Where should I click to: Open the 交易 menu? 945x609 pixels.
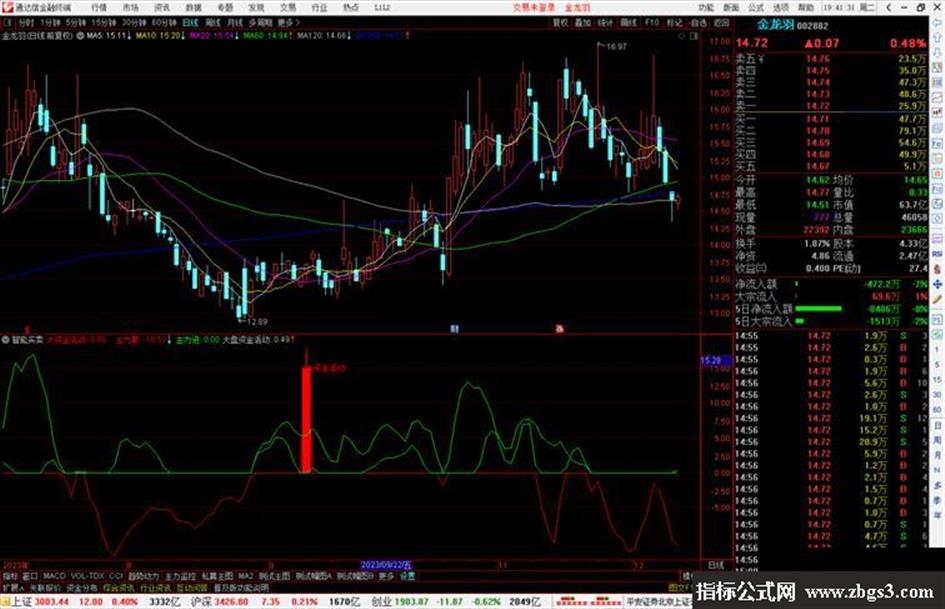288,7
